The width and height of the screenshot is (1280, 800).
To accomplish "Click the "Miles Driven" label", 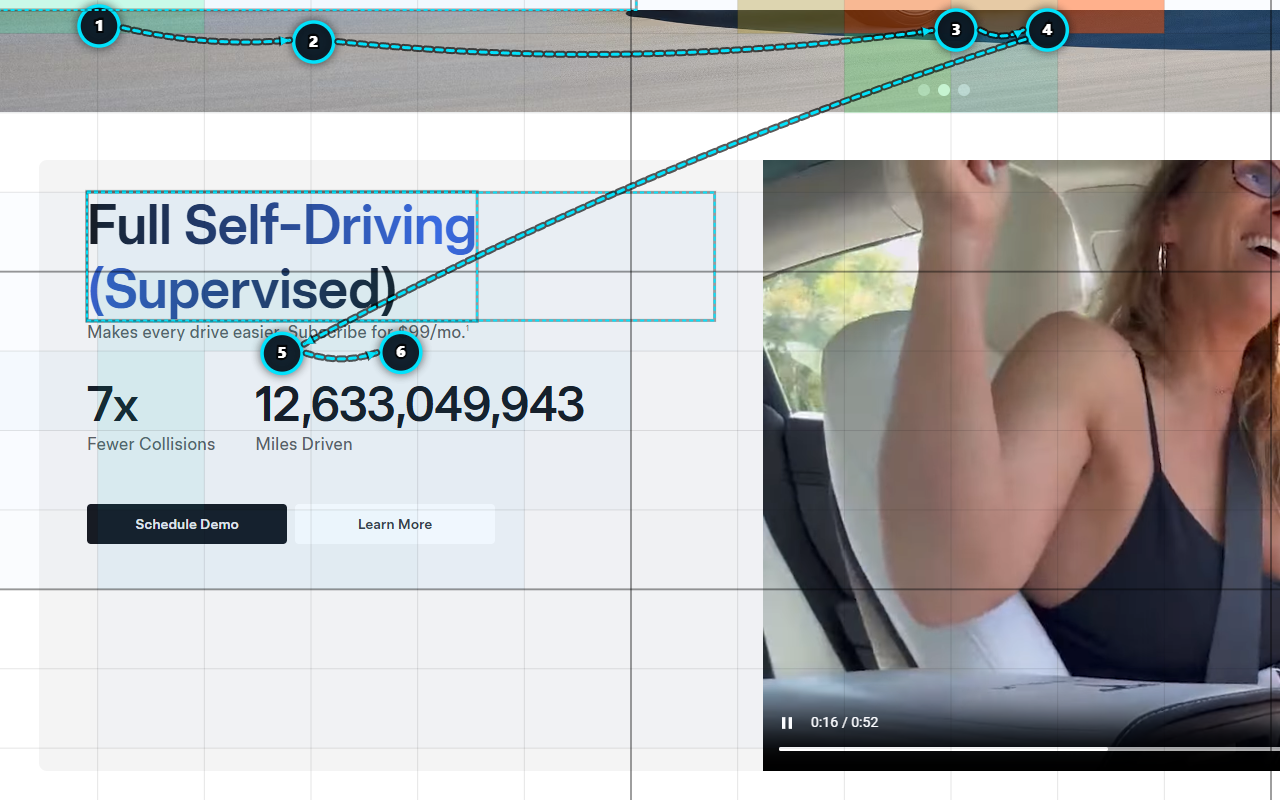I will (304, 444).
